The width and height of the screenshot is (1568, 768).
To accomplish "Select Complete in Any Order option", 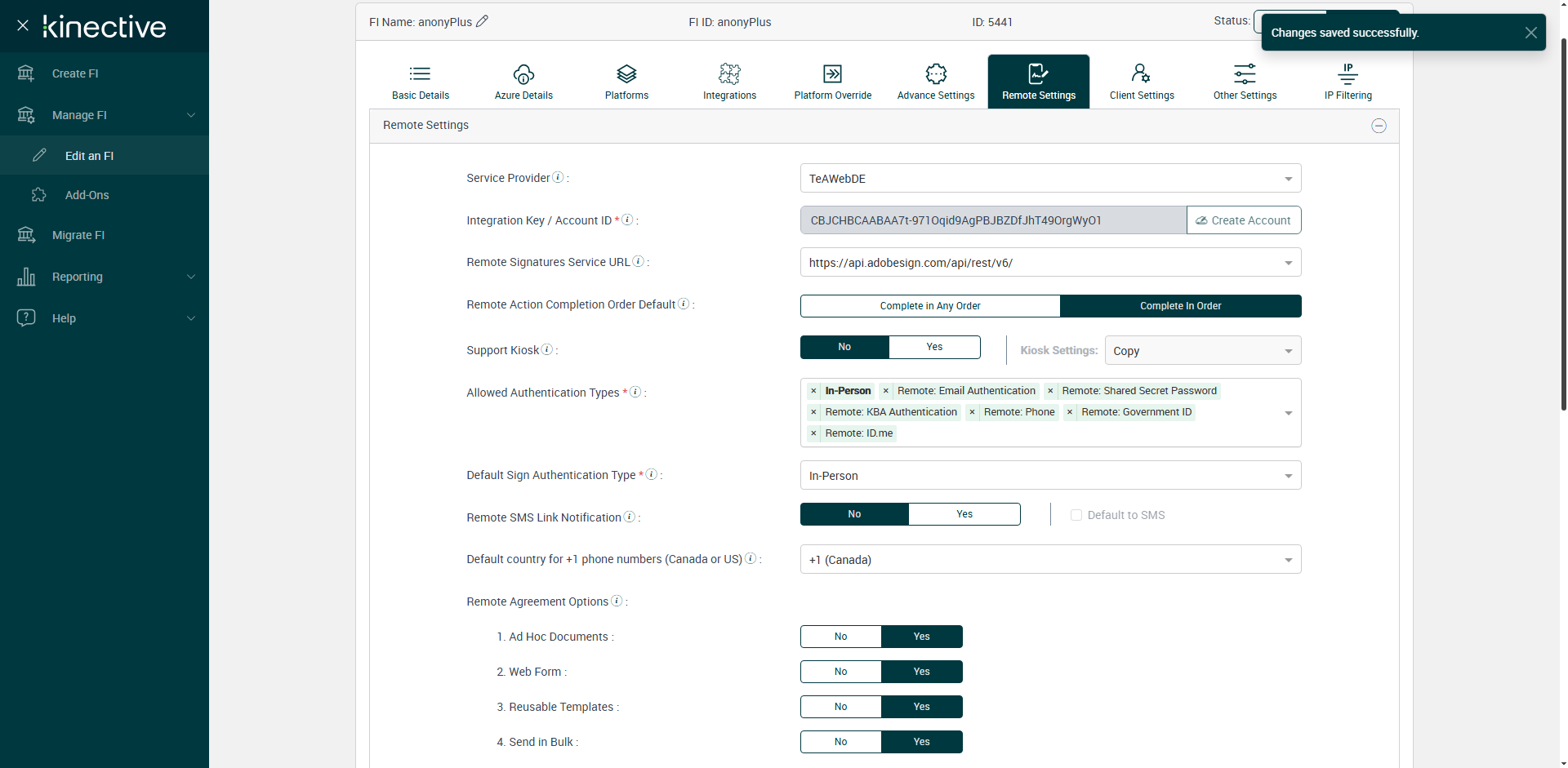I will click(x=929, y=306).
